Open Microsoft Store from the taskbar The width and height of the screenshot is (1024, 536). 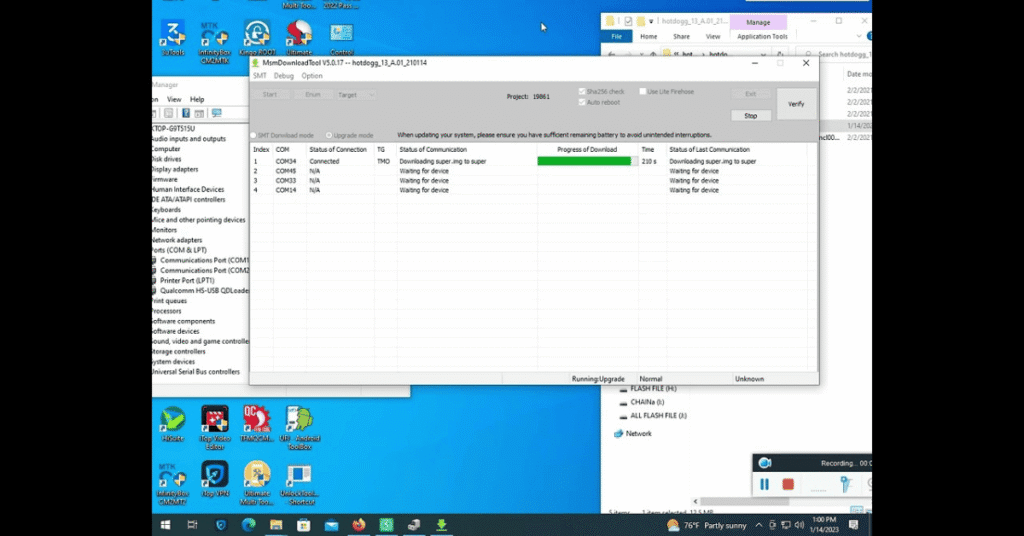point(304,525)
